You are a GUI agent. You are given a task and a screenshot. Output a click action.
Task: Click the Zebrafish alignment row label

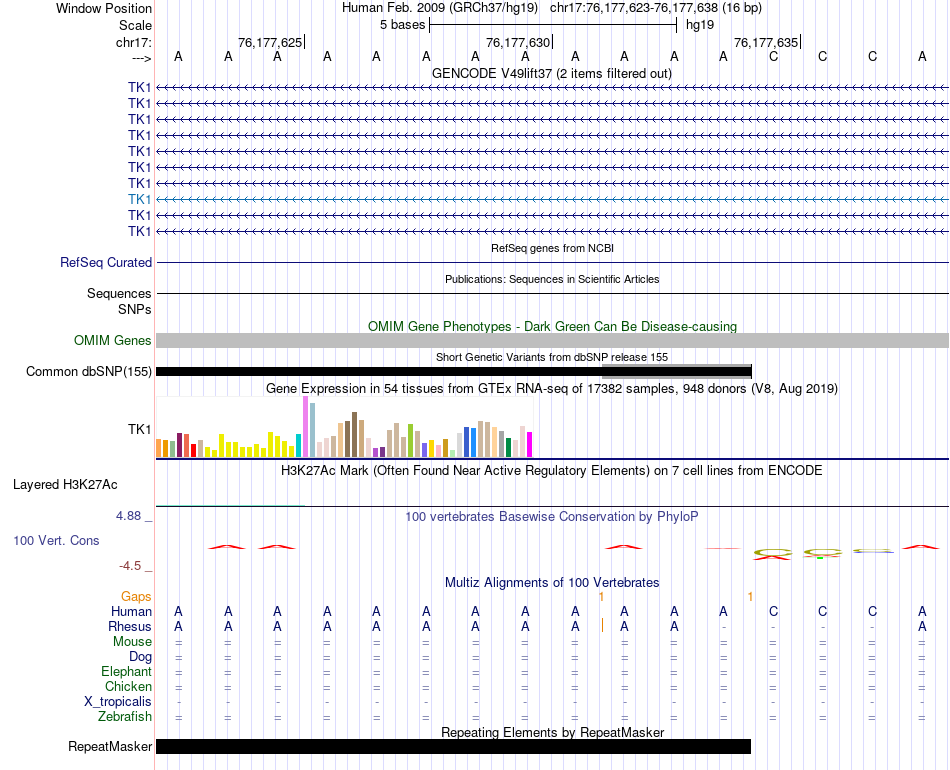point(125,717)
